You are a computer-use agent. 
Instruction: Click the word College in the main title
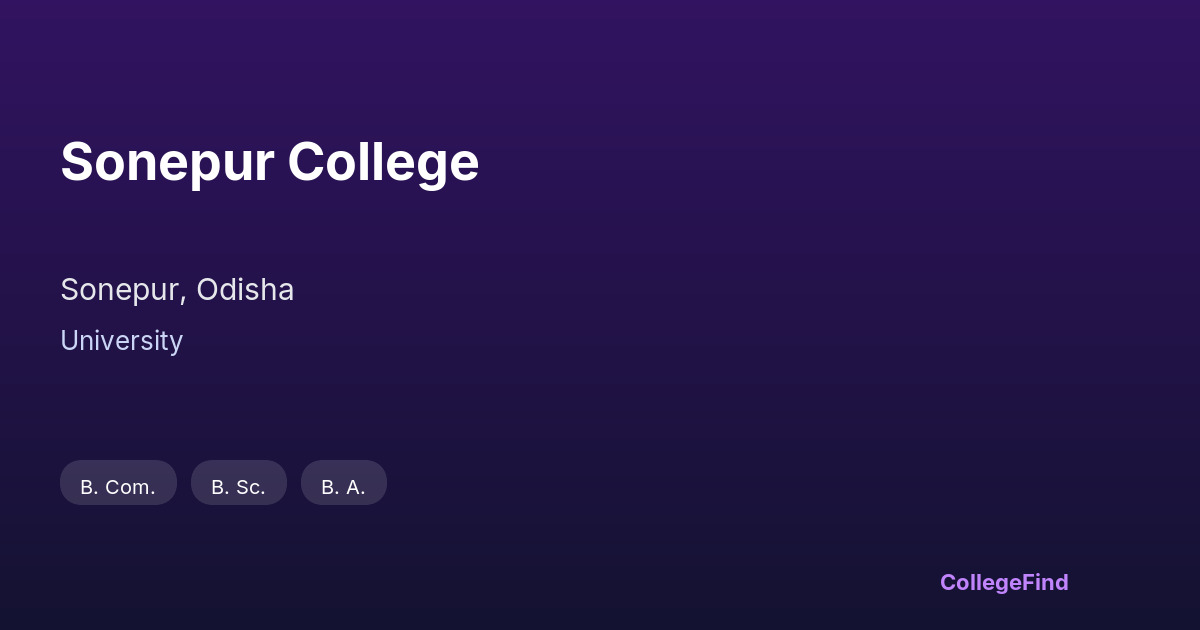click(x=383, y=162)
